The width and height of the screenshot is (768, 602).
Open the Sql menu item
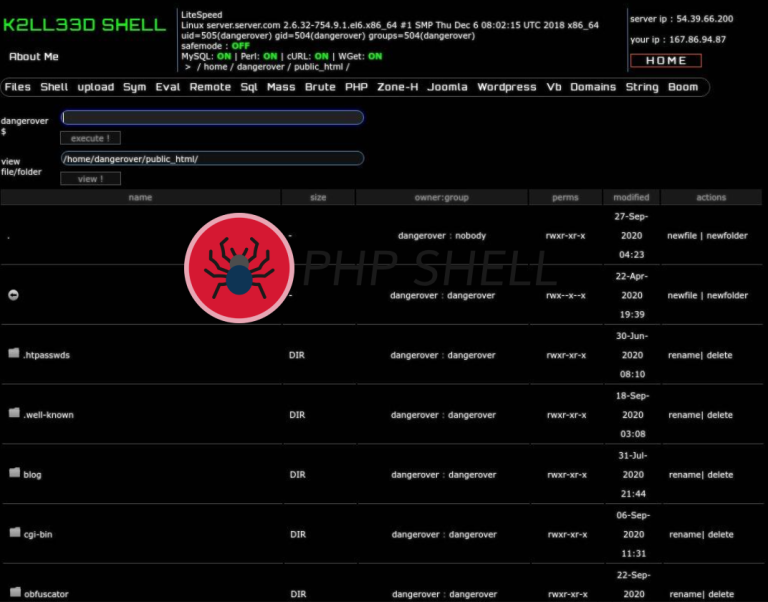[249, 87]
